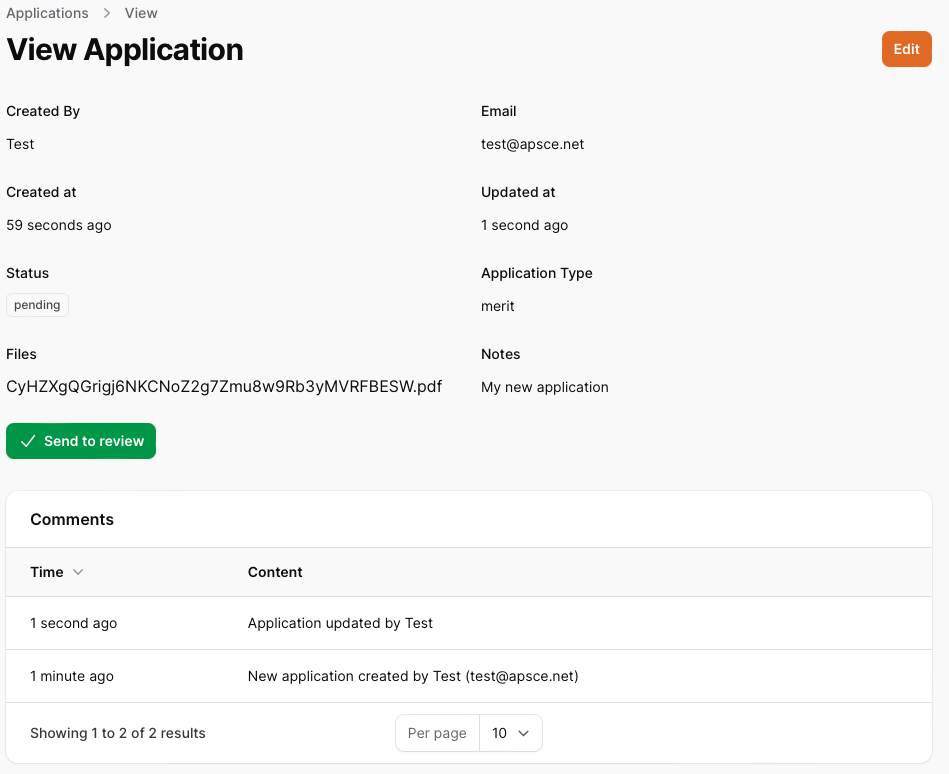Click the email address test@apsce.net

pyautogui.click(x=532, y=143)
